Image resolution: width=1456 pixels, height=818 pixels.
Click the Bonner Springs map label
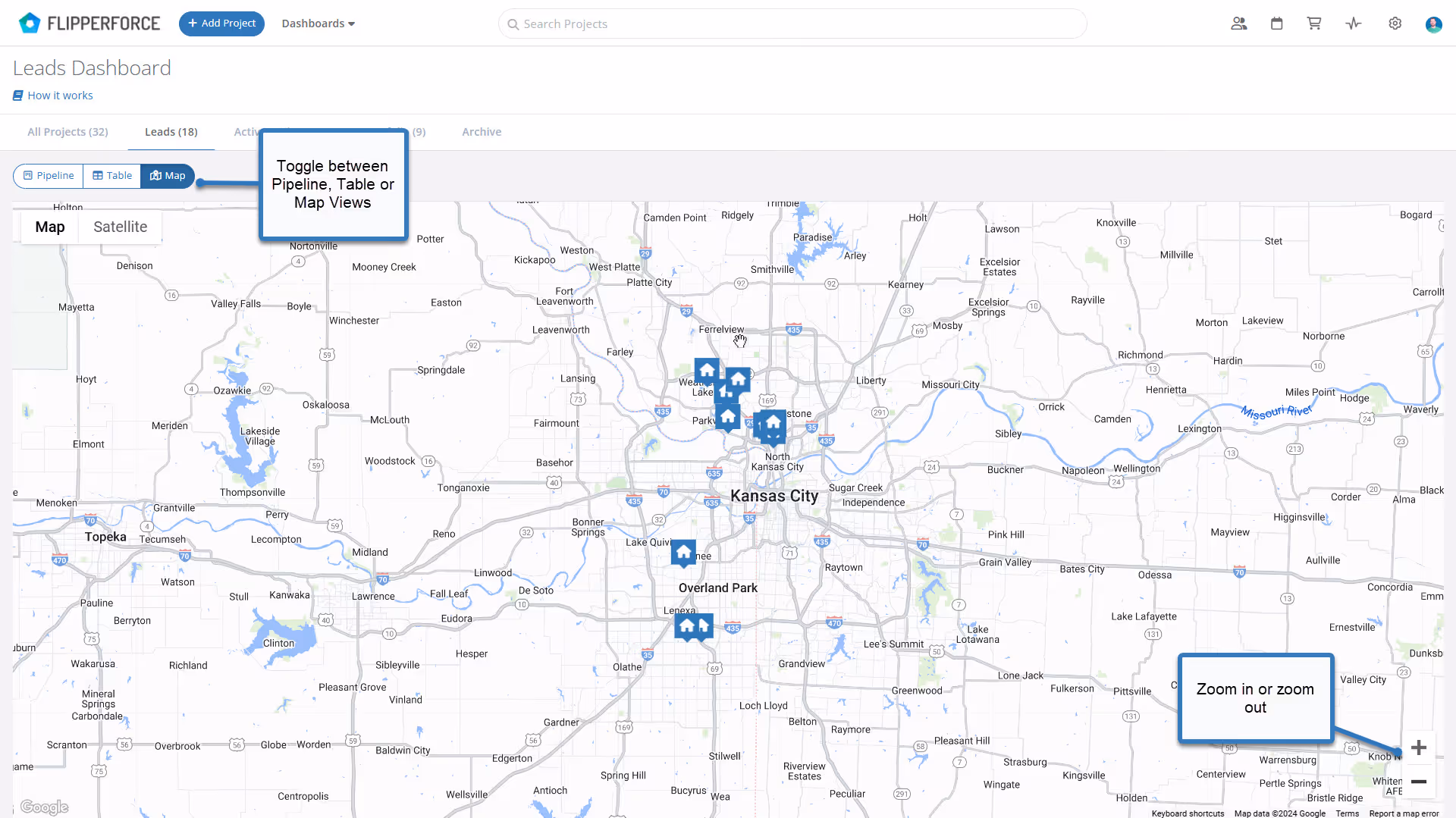click(588, 527)
